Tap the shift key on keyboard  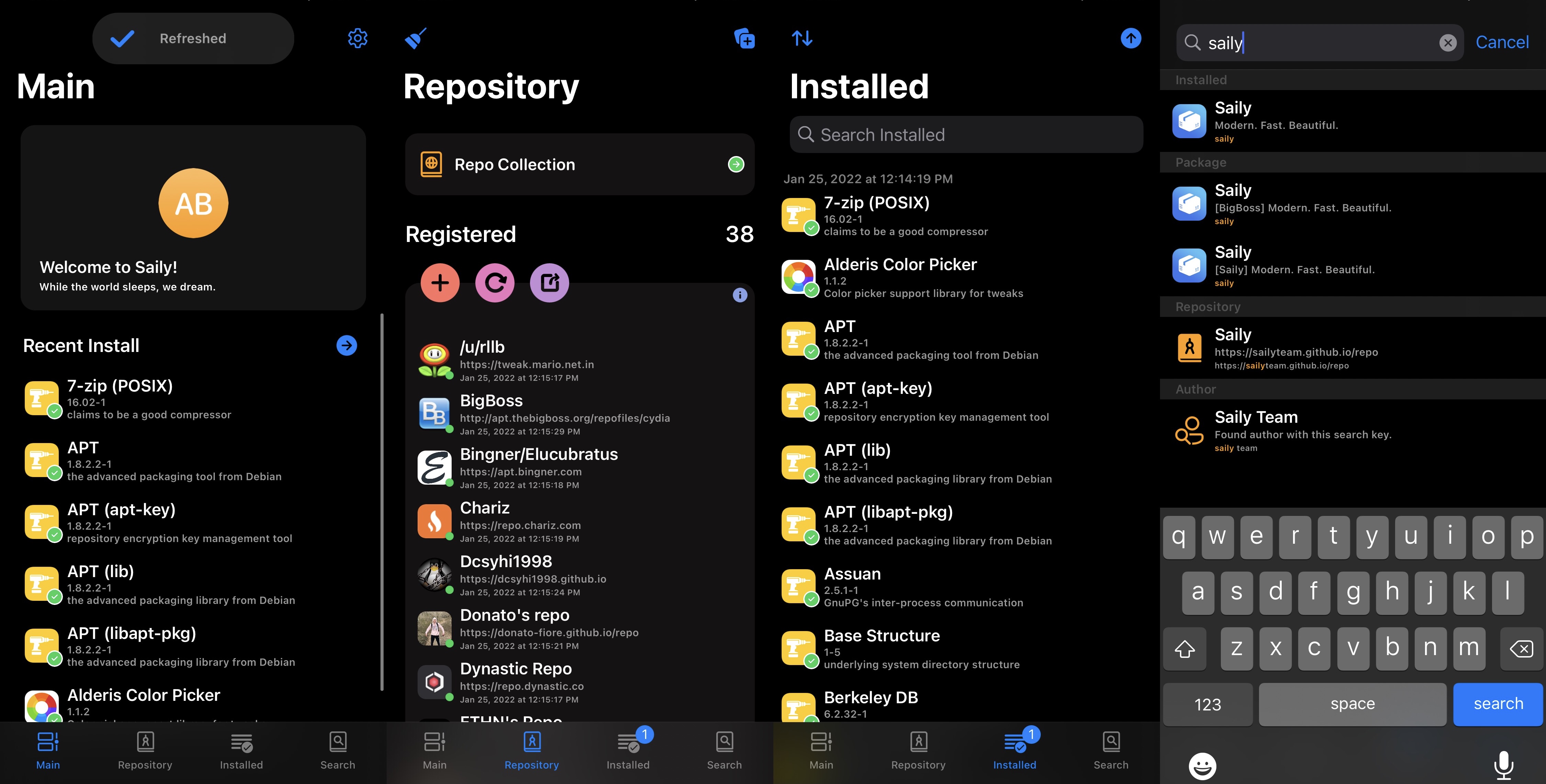tap(1184, 648)
